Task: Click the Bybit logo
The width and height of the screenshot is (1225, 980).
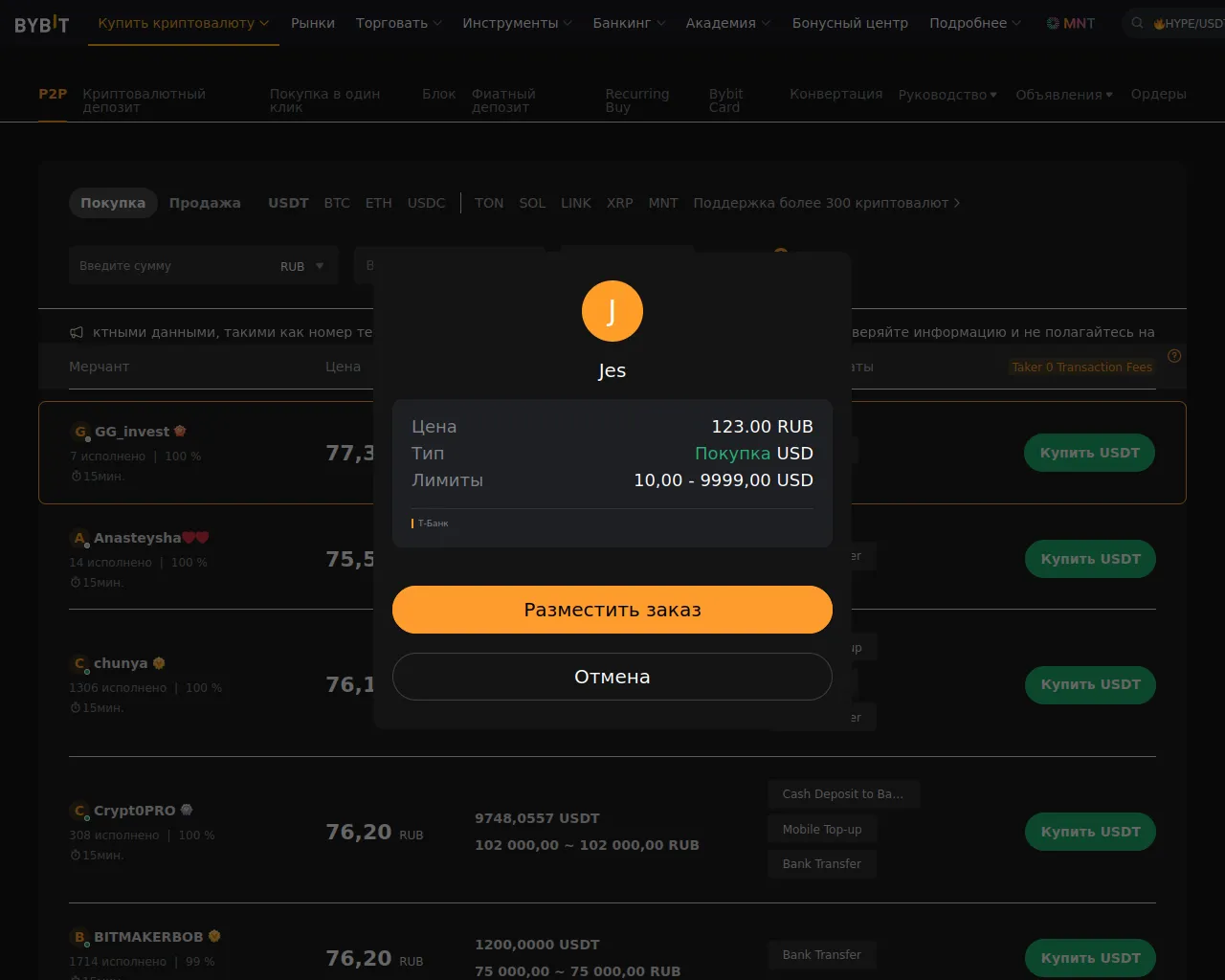Action: (41, 24)
